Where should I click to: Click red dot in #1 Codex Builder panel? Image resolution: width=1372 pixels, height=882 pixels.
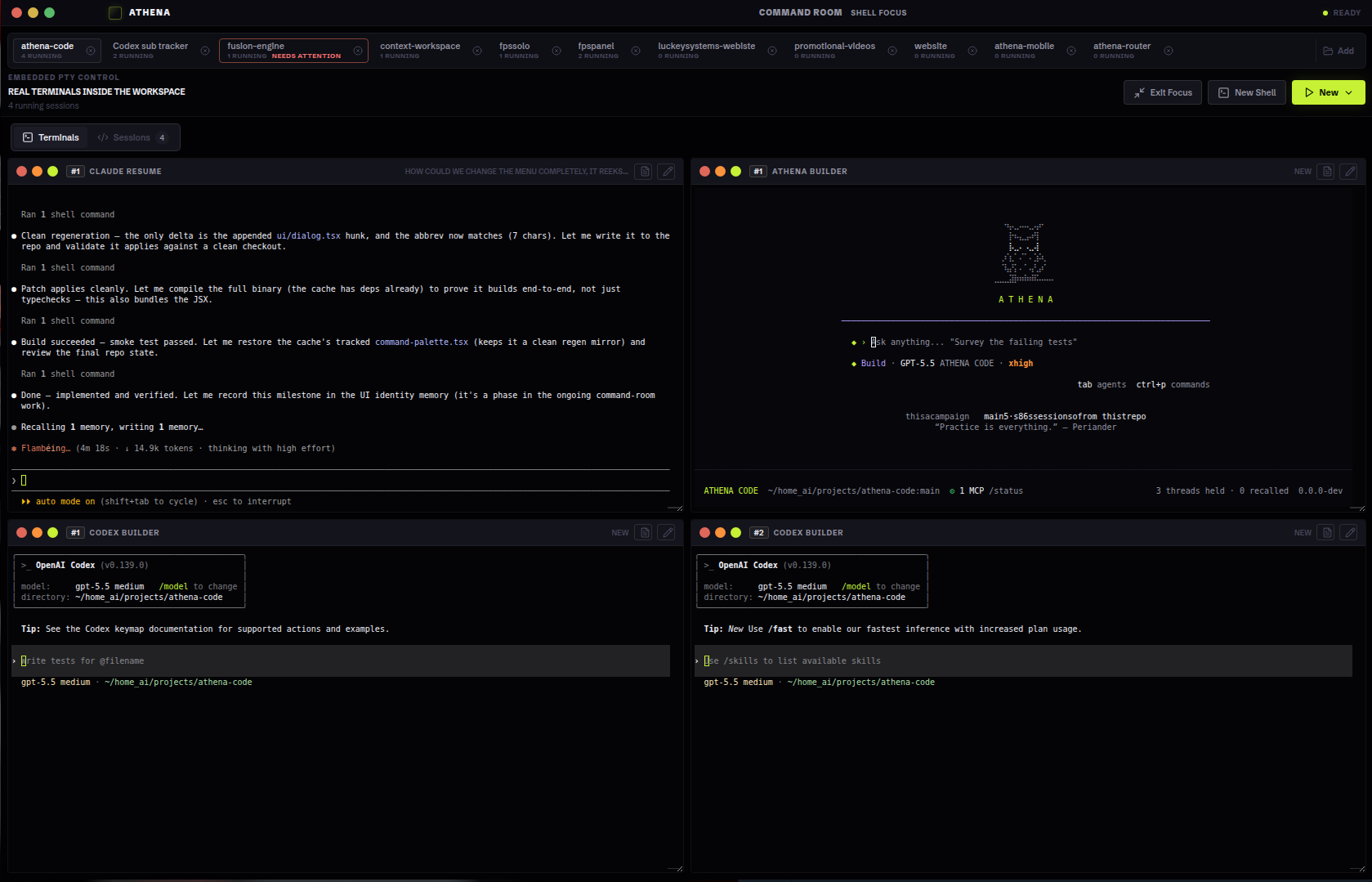[22, 533]
